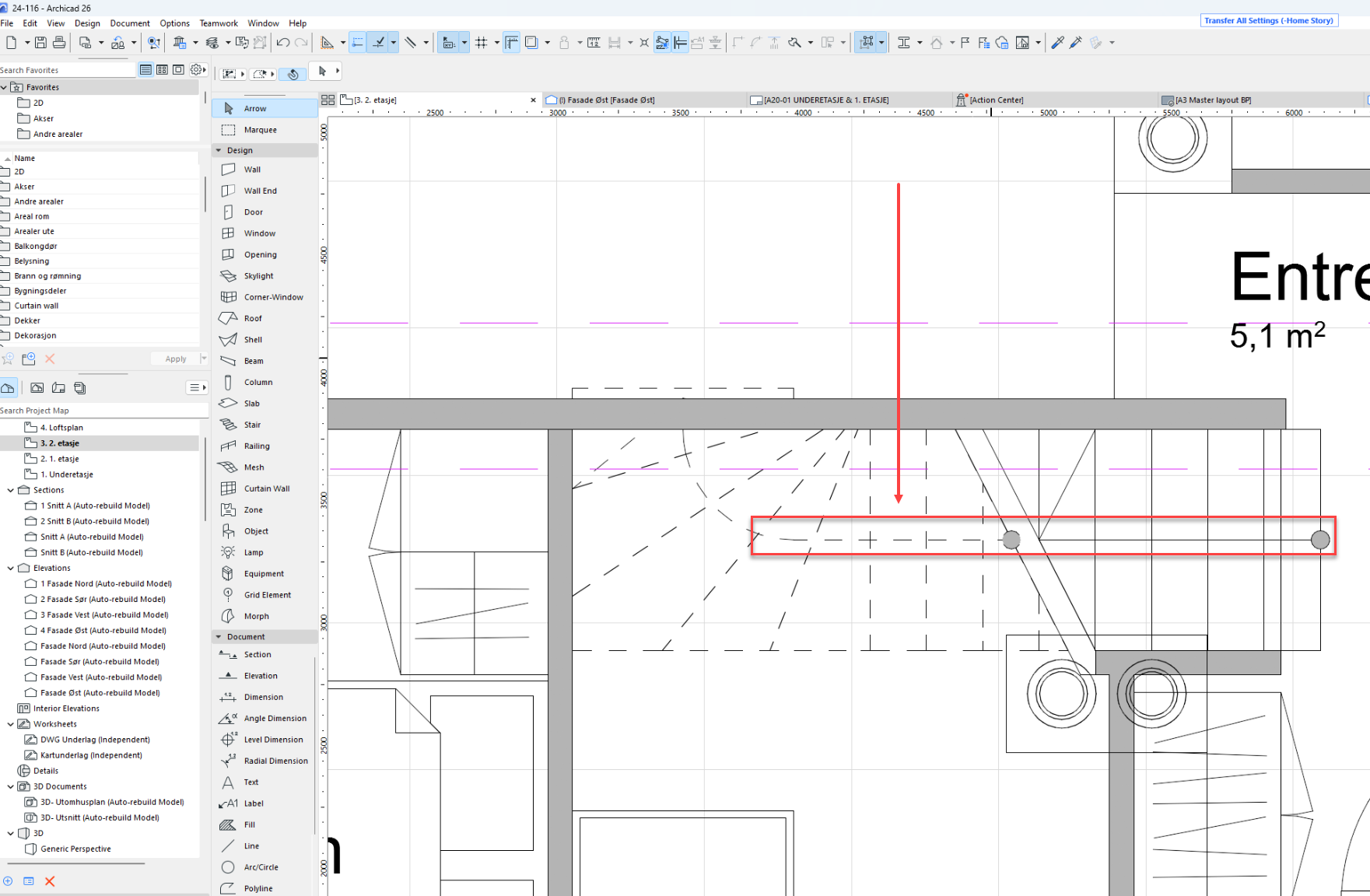
Task: Collapse the Elevations tree node
Action: pos(11,568)
